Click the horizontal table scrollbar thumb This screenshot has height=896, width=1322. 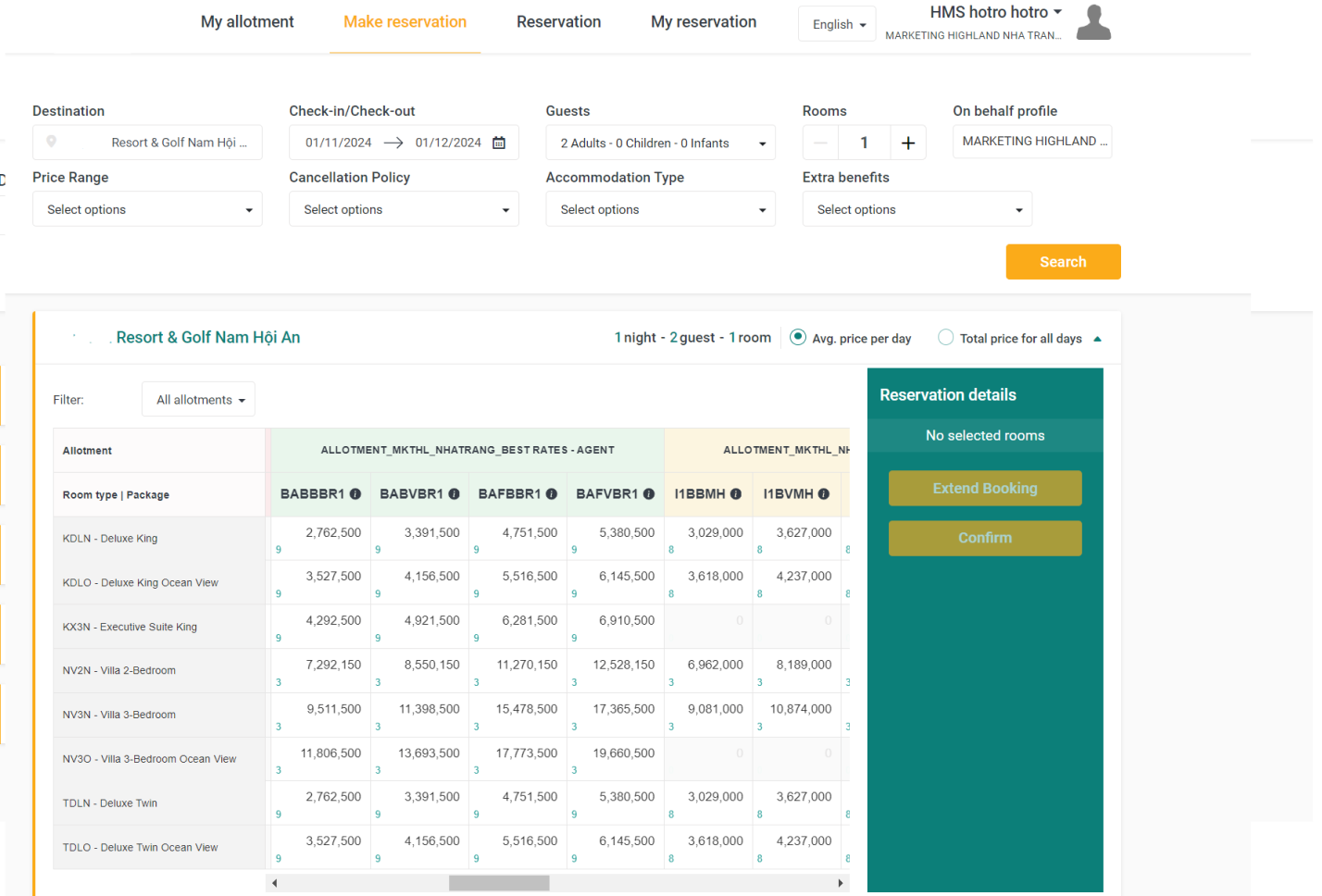click(x=499, y=883)
